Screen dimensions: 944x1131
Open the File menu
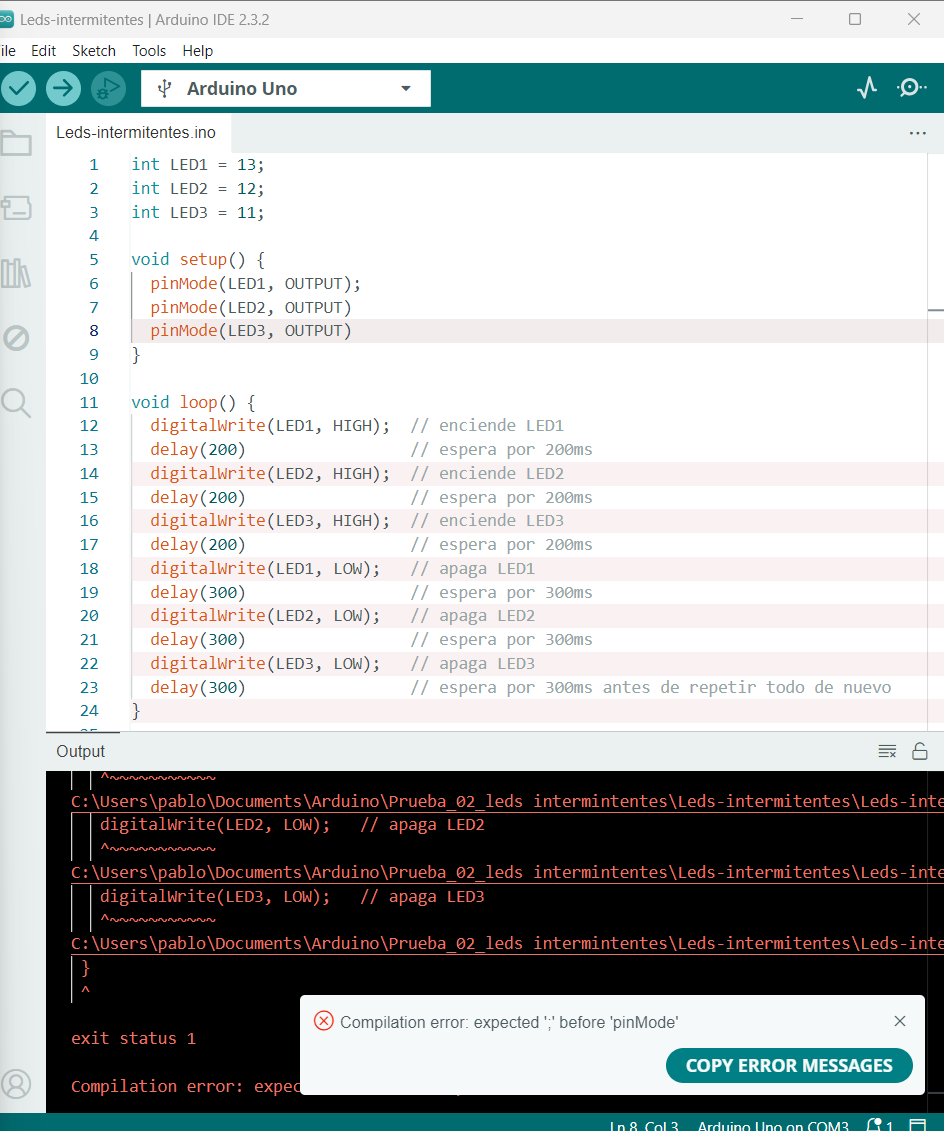8,50
